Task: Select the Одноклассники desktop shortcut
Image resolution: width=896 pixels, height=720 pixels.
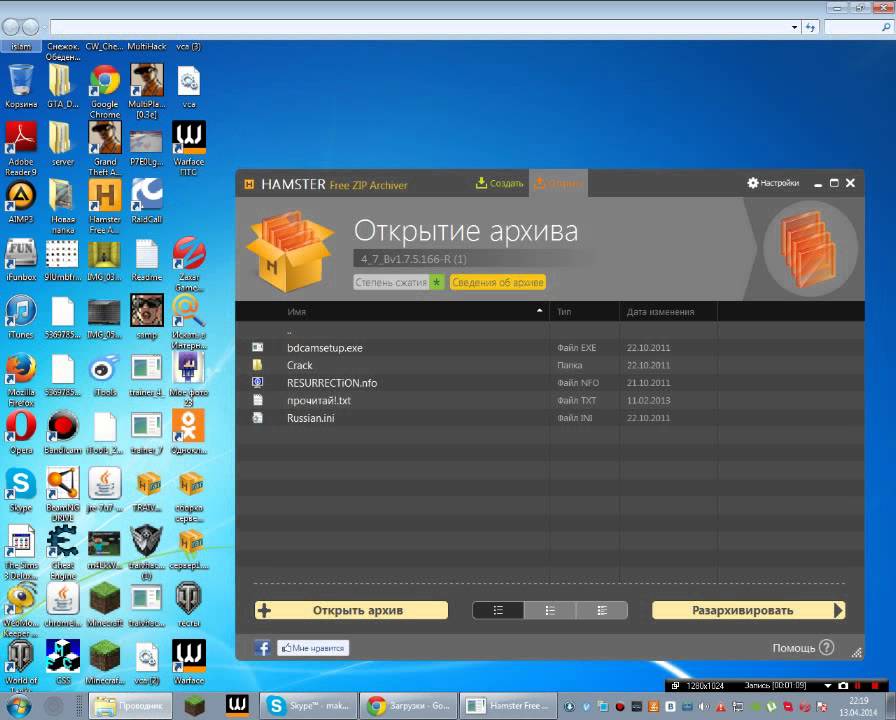Action: coord(189,432)
